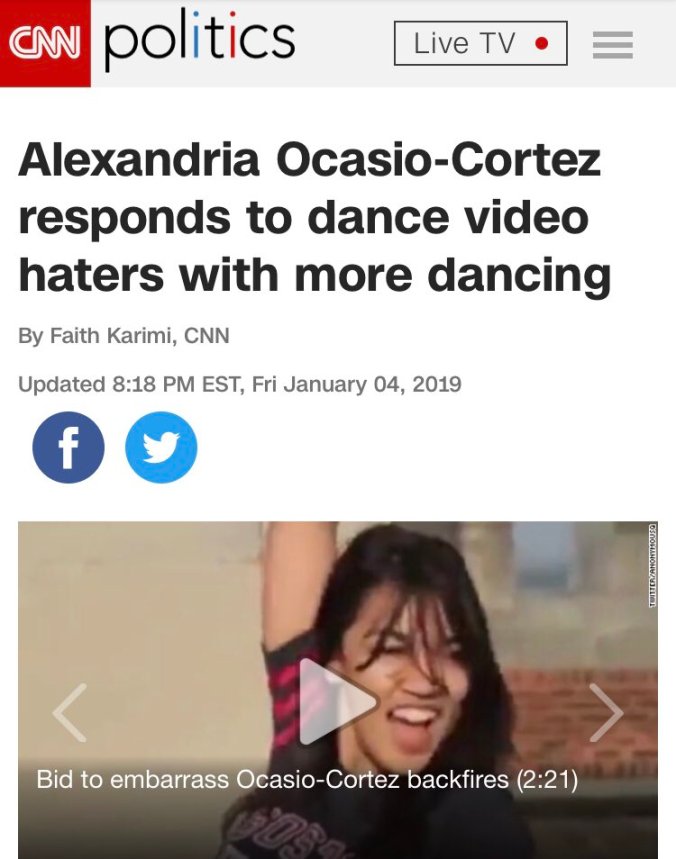This screenshot has height=859, width=676.
Task: Click the word 'Live TV' label
Action: click(x=465, y=43)
